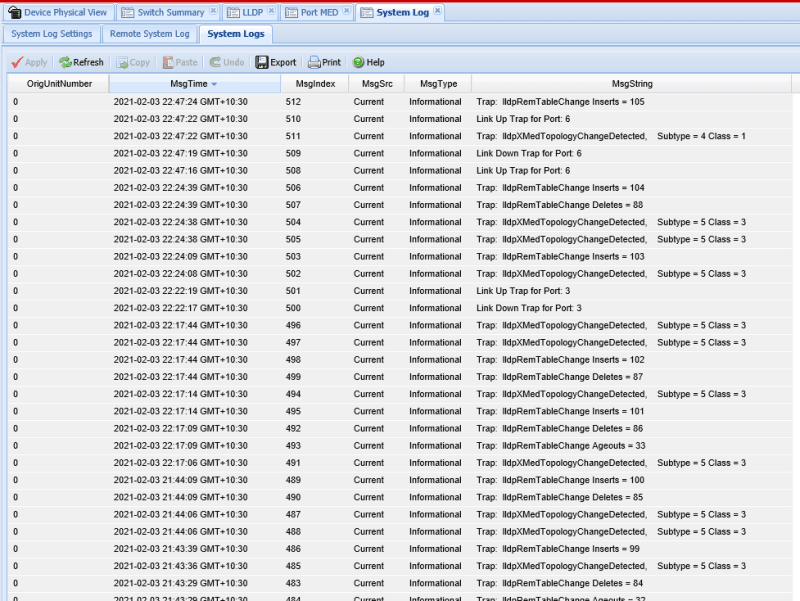Image resolution: width=800 pixels, height=601 pixels.
Task: Sort by MsgString column header
Action: (x=632, y=84)
